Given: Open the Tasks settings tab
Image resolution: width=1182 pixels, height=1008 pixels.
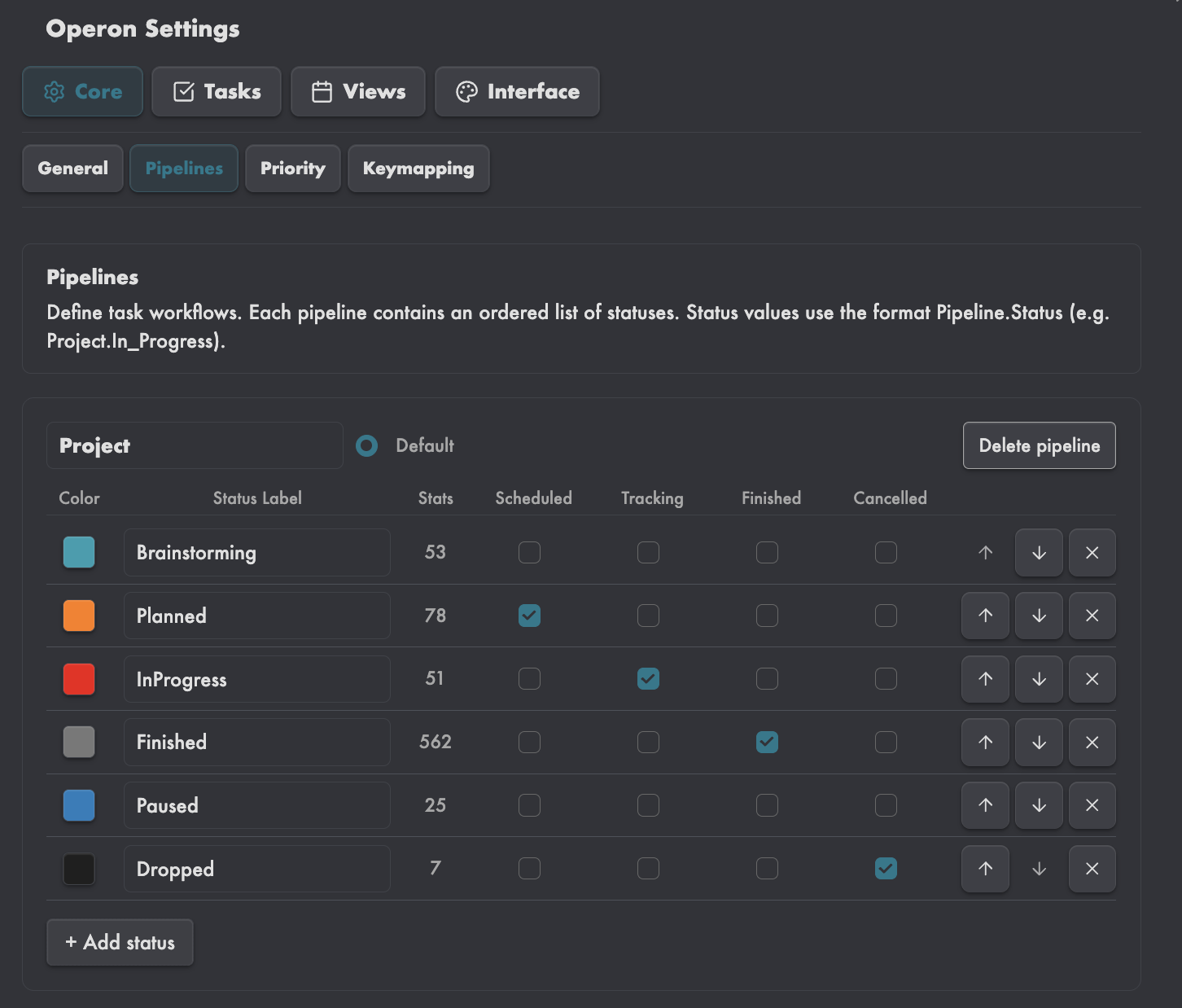Looking at the screenshot, I should [217, 91].
